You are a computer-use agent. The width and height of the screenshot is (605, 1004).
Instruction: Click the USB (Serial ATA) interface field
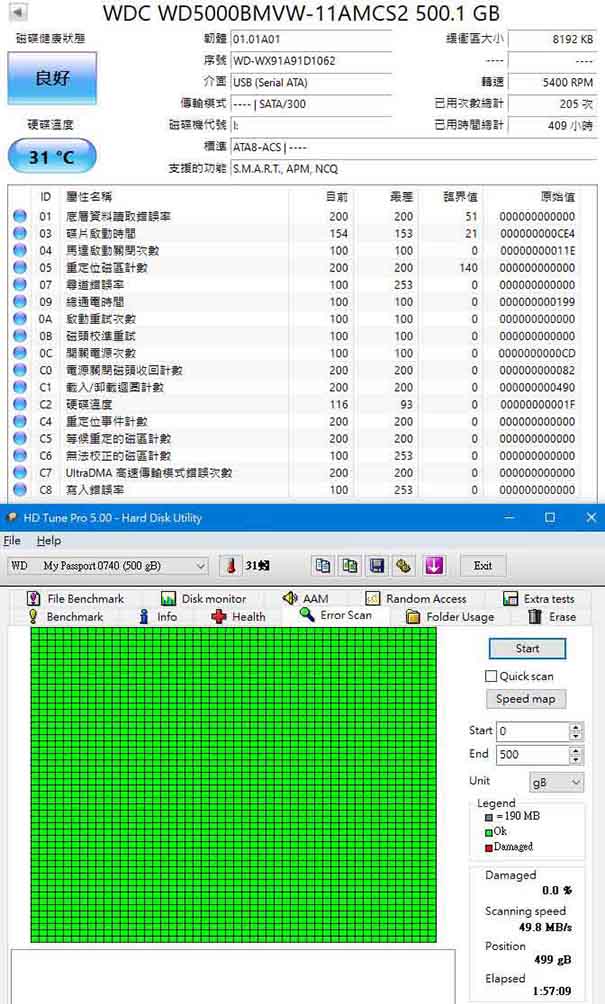click(x=311, y=83)
